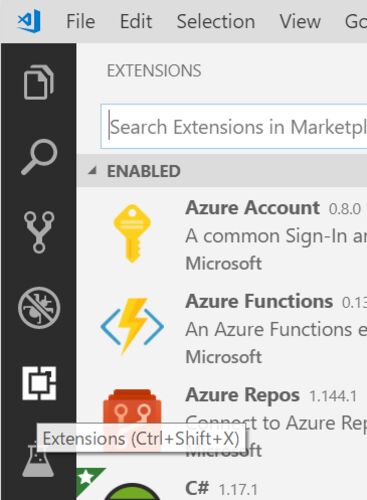Viewport: 367px width, 500px height.
Task: Select the Extensions view icon
Action: 39,383
